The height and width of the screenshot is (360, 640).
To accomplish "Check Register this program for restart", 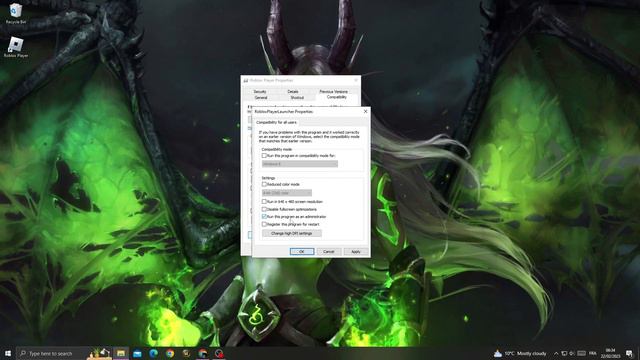I will (x=264, y=224).
